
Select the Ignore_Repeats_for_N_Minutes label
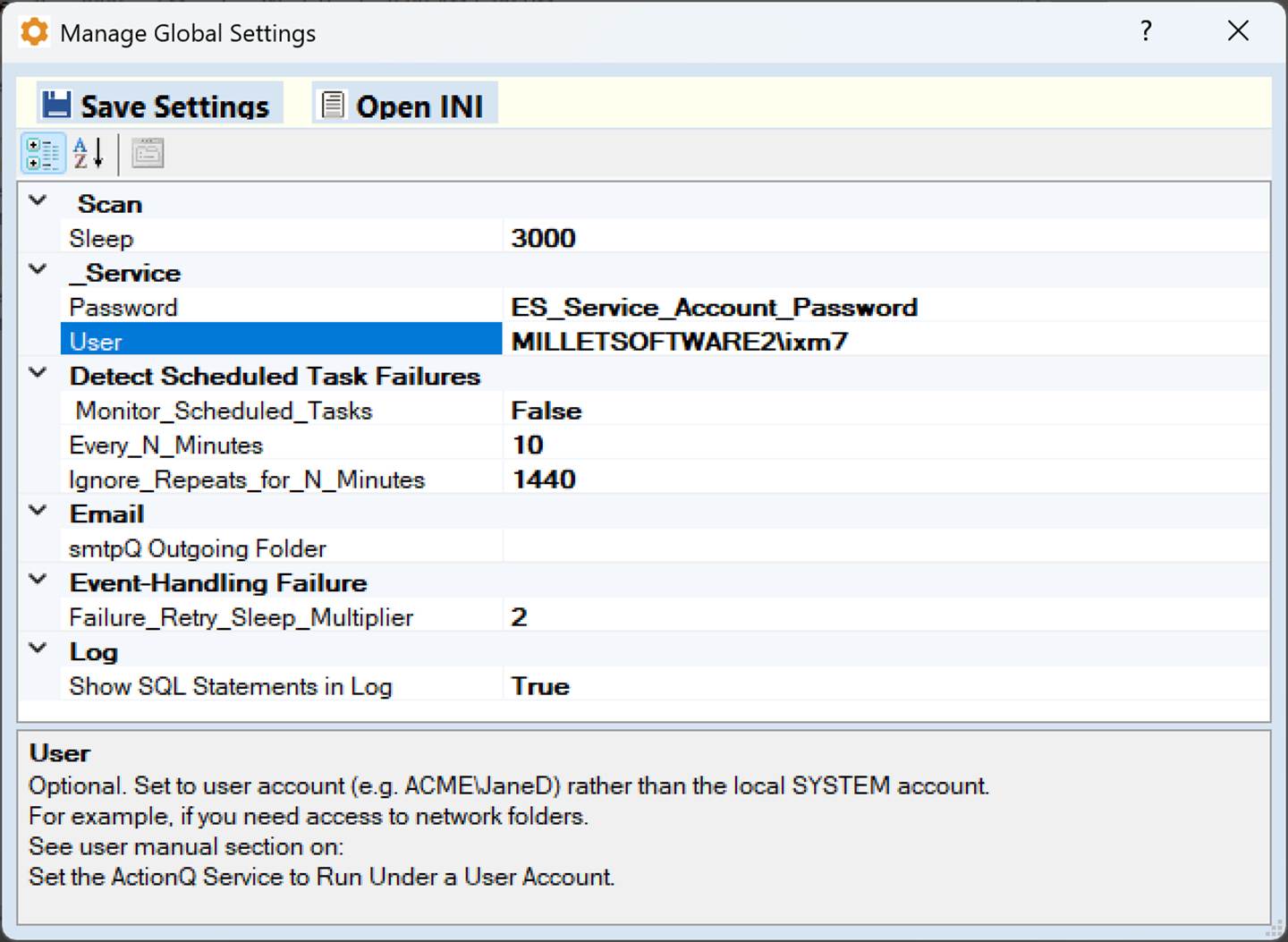click(x=281, y=479)
